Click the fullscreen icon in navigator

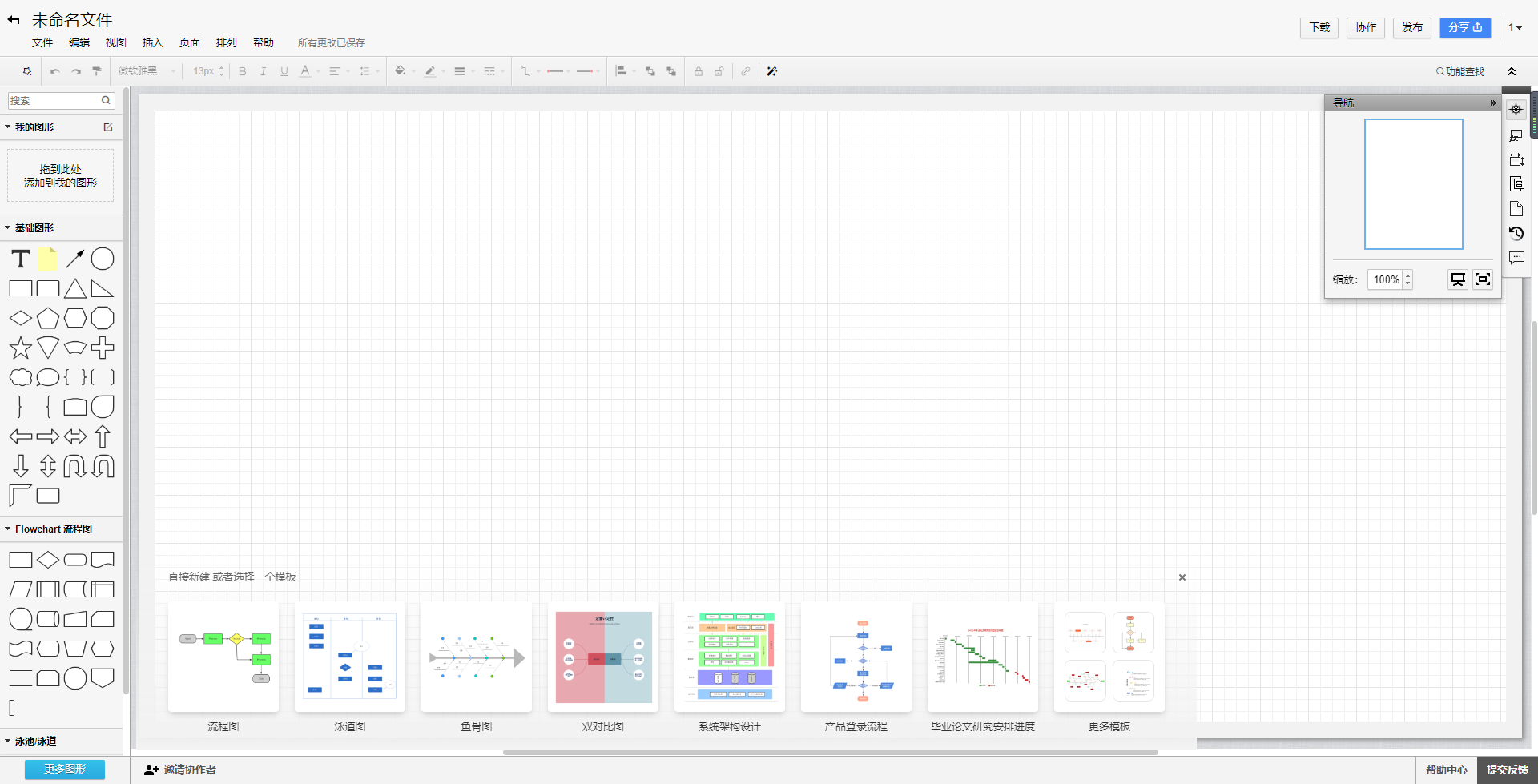click(x=1483, y=279)
